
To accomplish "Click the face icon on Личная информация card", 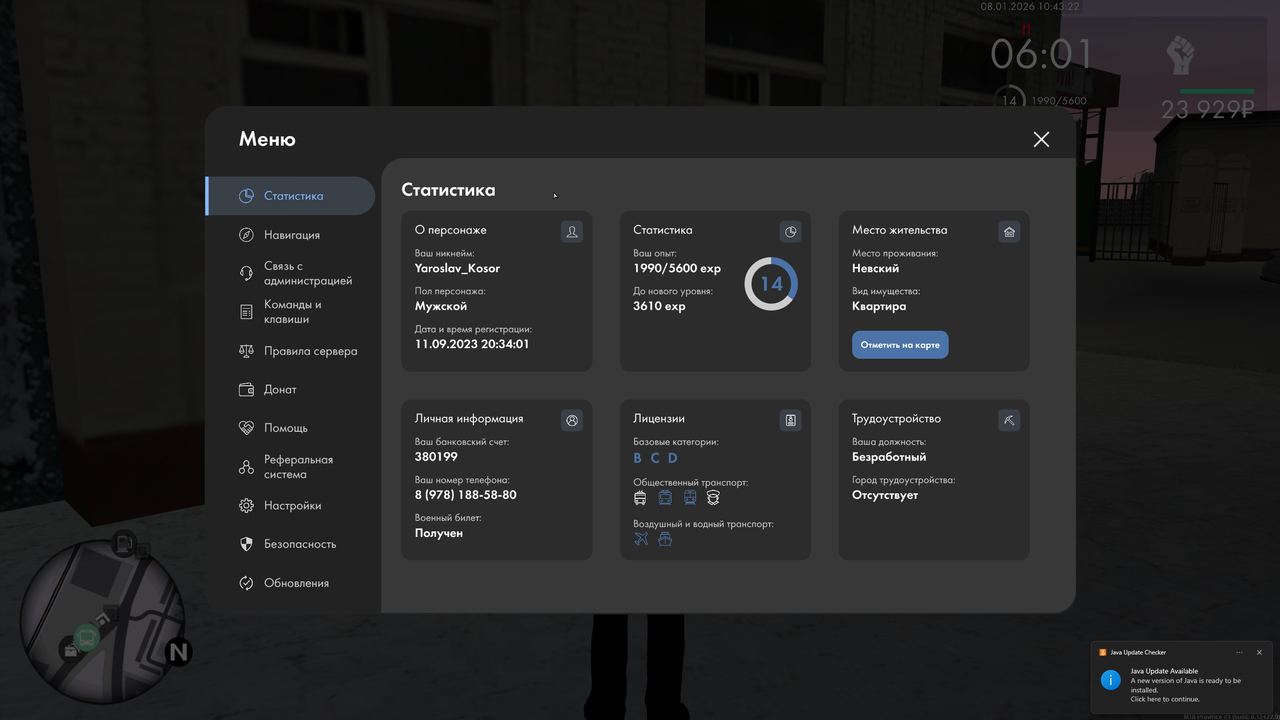I will click(x=572, y=421).
